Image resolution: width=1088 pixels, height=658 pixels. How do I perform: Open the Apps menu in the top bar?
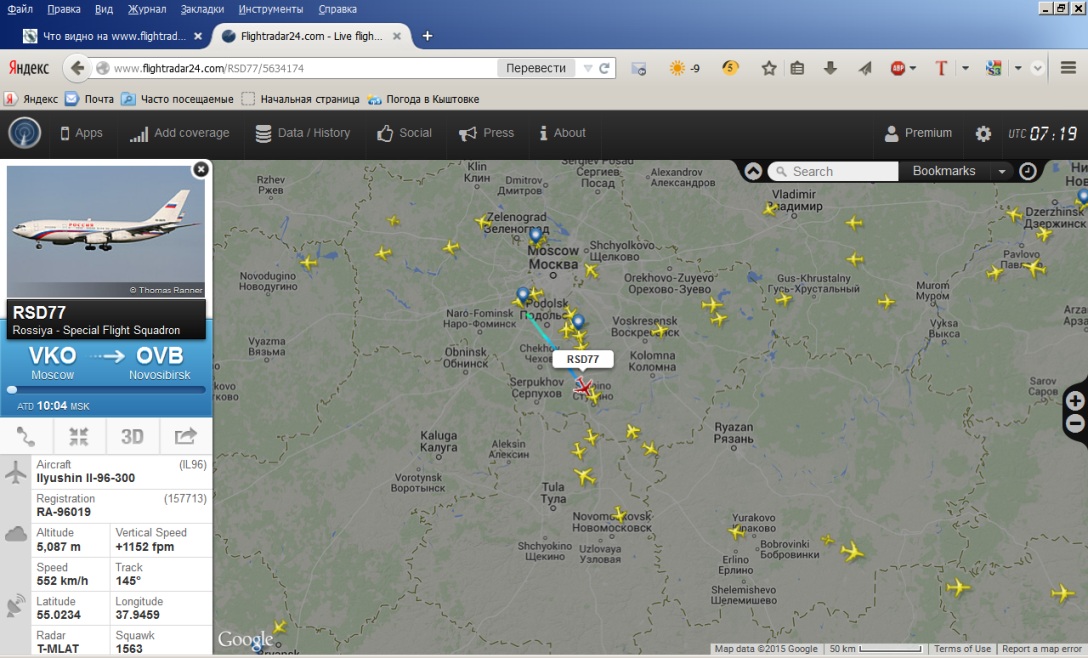(x=81, y=133)
